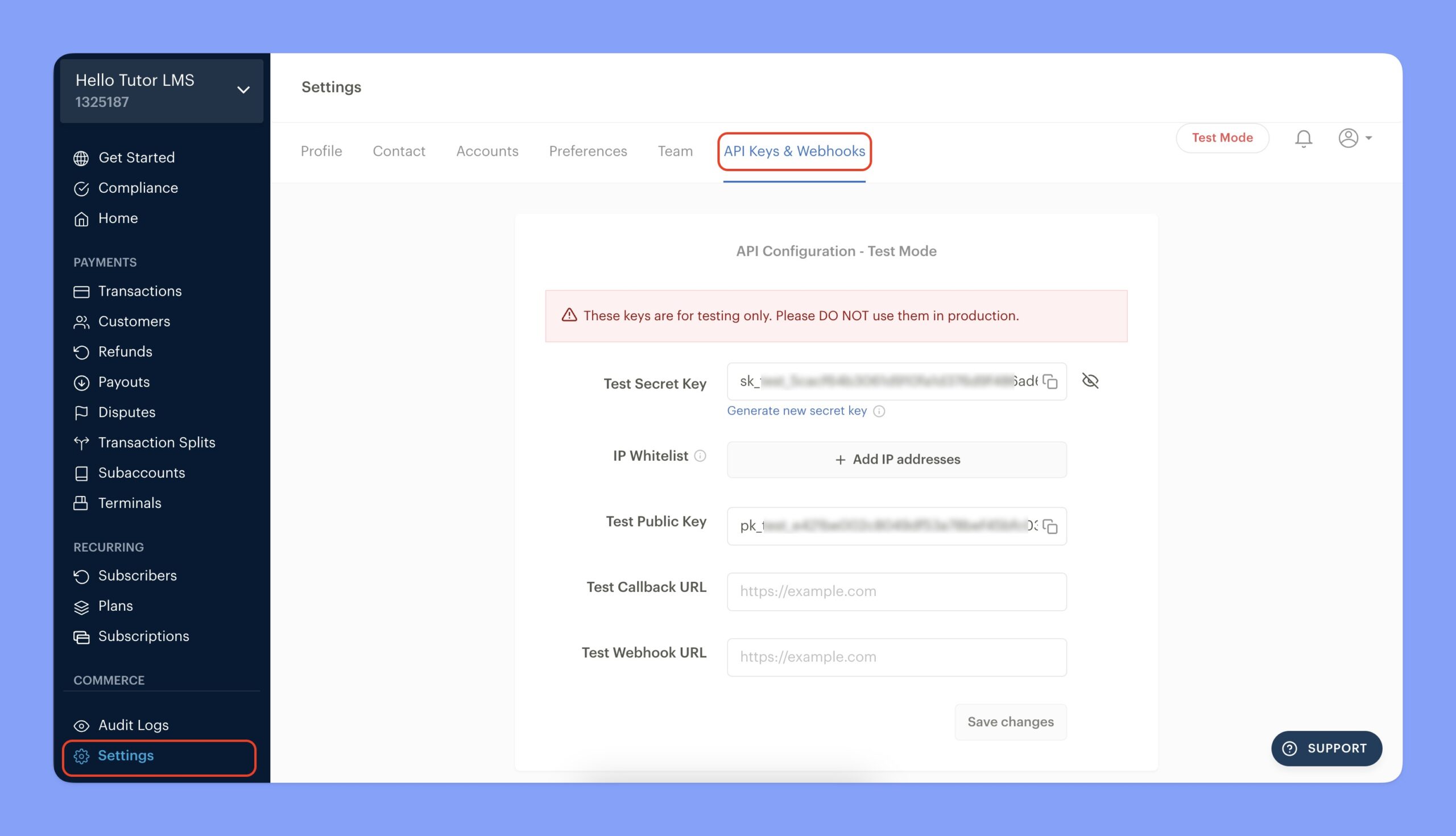
Task: Navigate to Disputes
Action: [x=126, y=412]
